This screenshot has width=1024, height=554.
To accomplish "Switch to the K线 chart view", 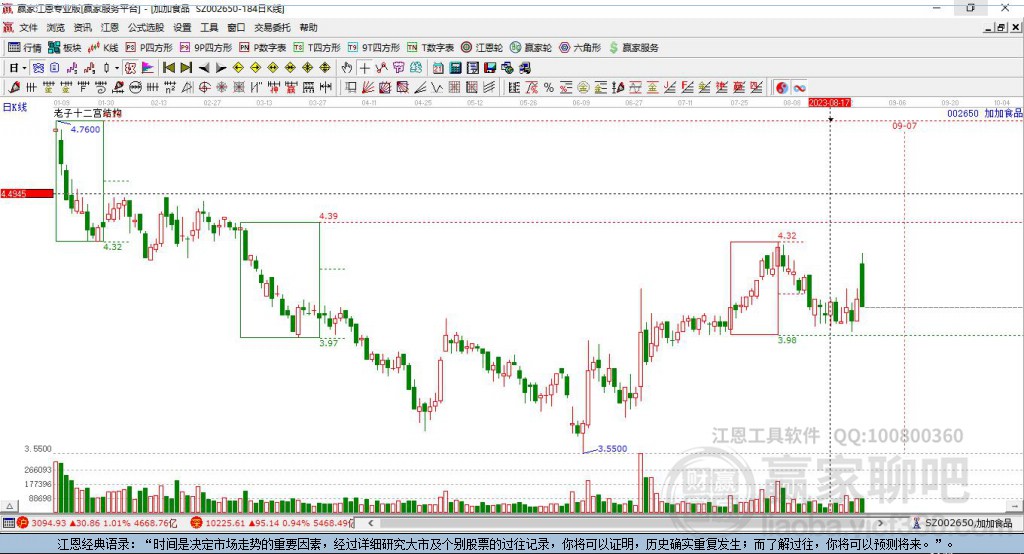I will (x=103, y=48).
